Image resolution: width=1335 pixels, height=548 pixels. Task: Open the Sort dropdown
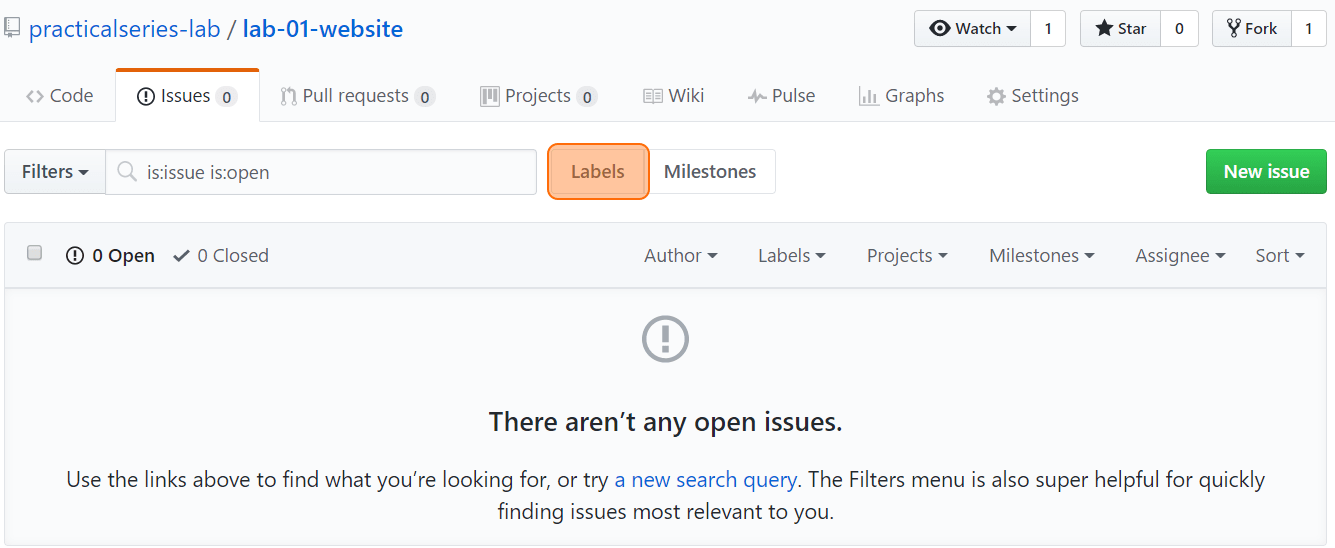[1280, 256]
